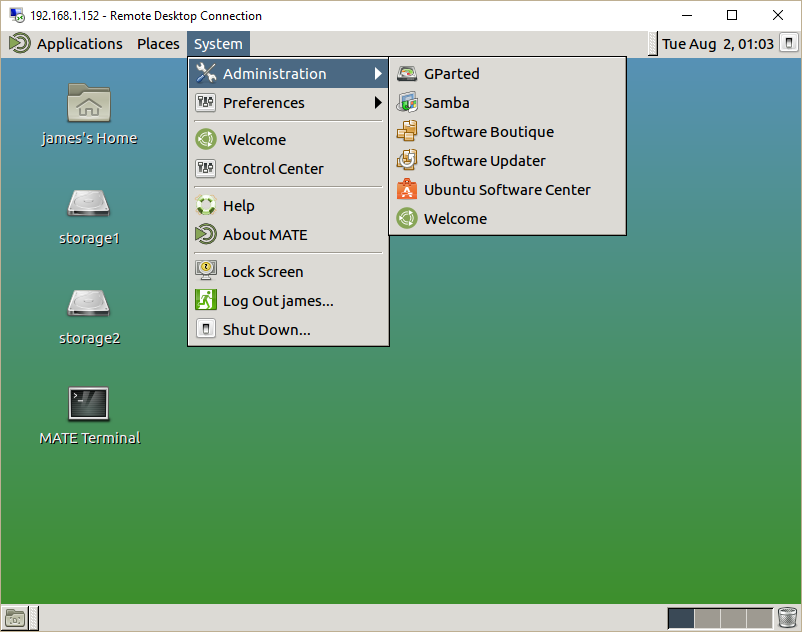The image size is (802, 632).
Task: Click the orange Ubuntu Software Center icon
Action: [407, 190]
